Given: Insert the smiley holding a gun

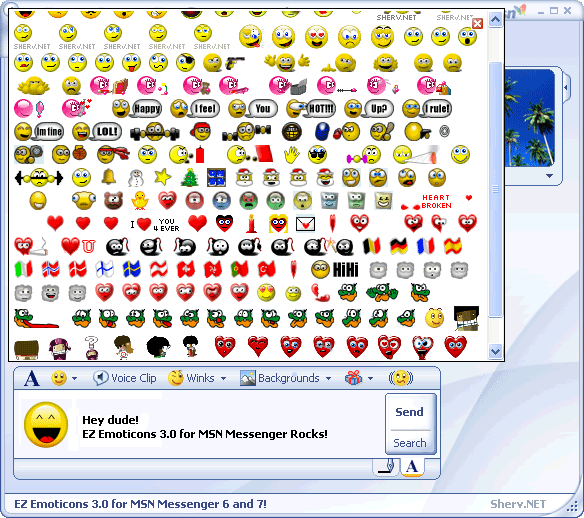Looking at the screenshot, I should point(223,63).
